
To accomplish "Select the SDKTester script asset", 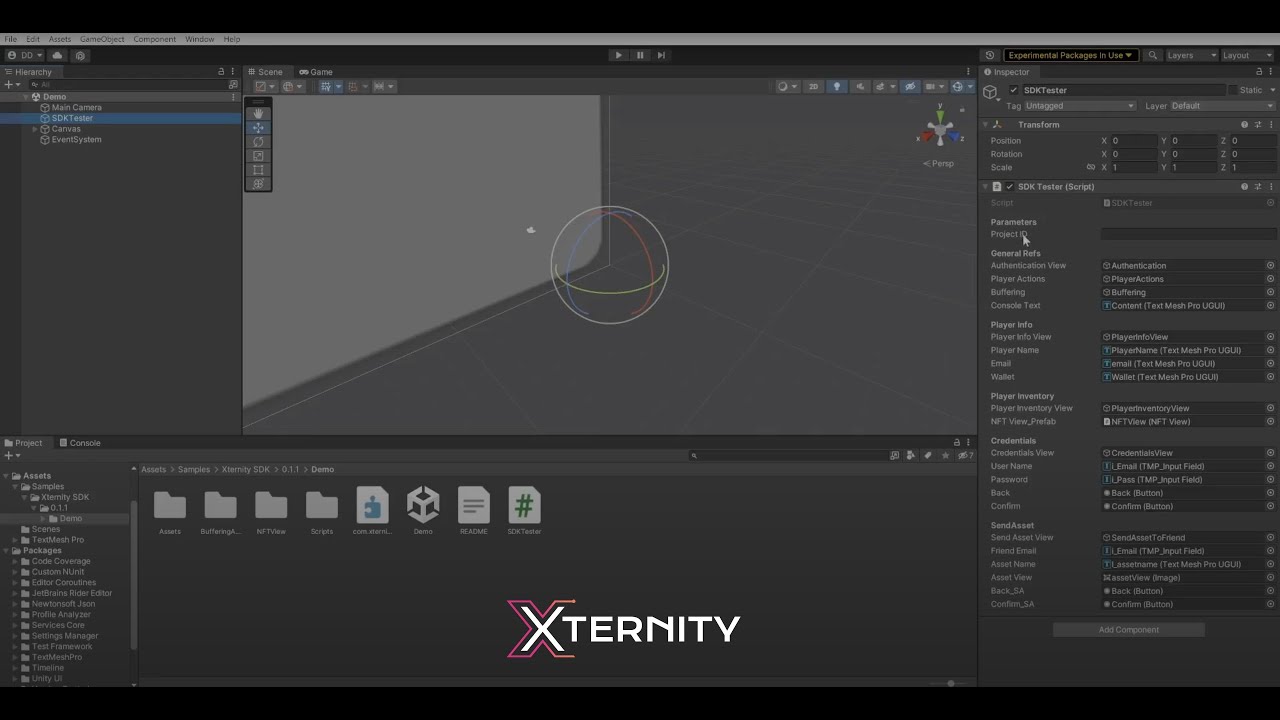I will (524, 512).
